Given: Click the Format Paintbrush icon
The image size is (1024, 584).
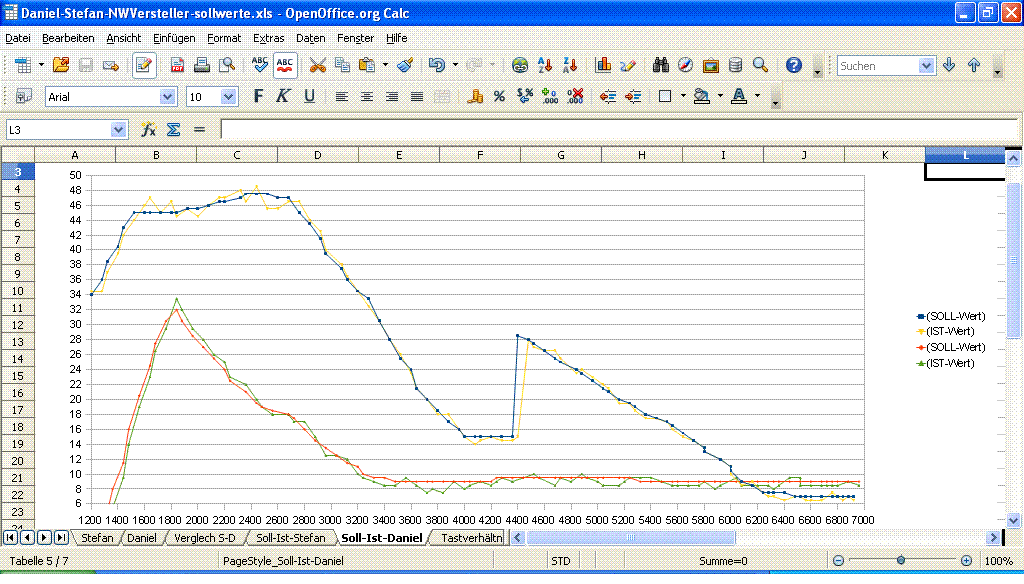Looking at the screenshot, I should point(405,65).
